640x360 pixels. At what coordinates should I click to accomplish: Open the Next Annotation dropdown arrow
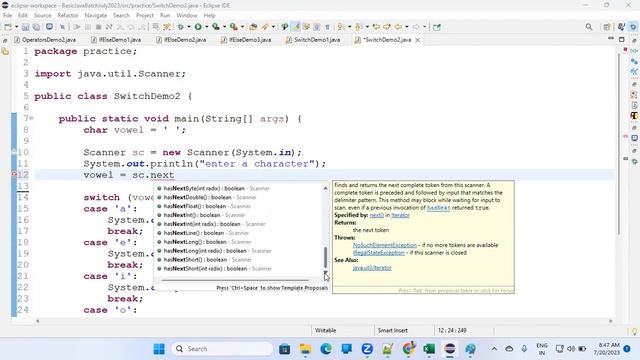click(349, 27)
